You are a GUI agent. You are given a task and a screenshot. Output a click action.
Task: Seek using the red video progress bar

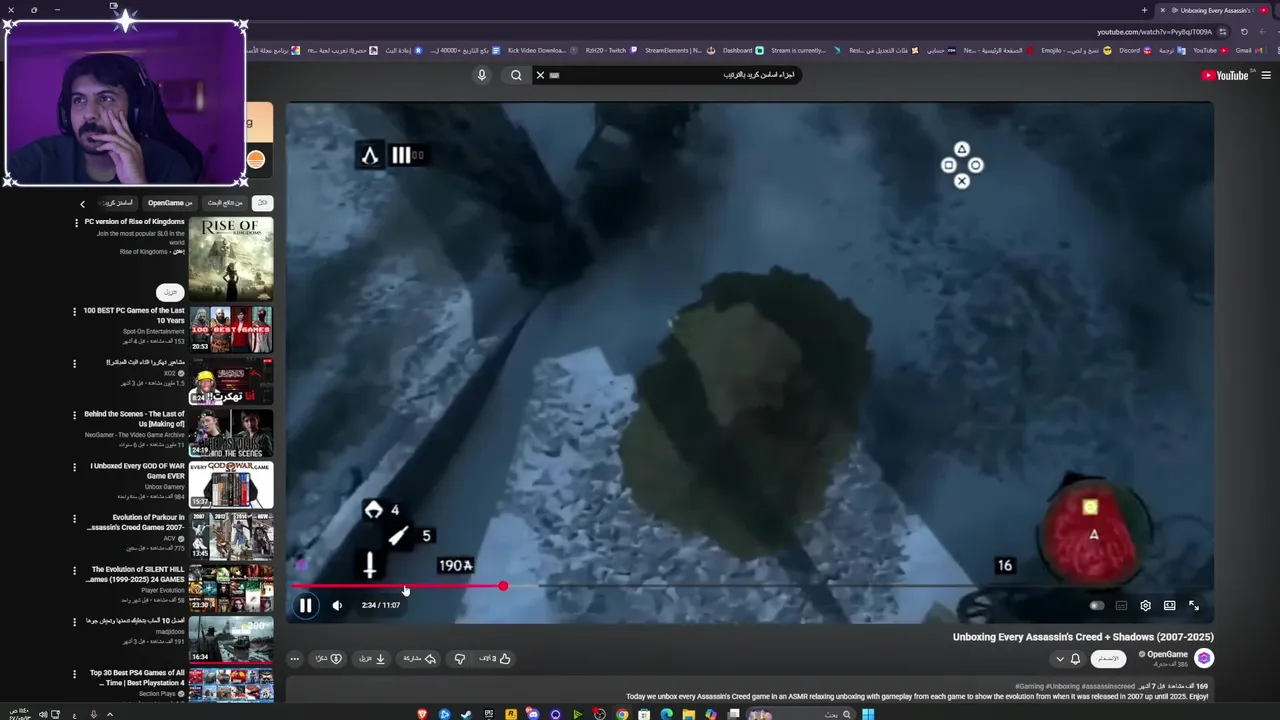tap(750, 586)
